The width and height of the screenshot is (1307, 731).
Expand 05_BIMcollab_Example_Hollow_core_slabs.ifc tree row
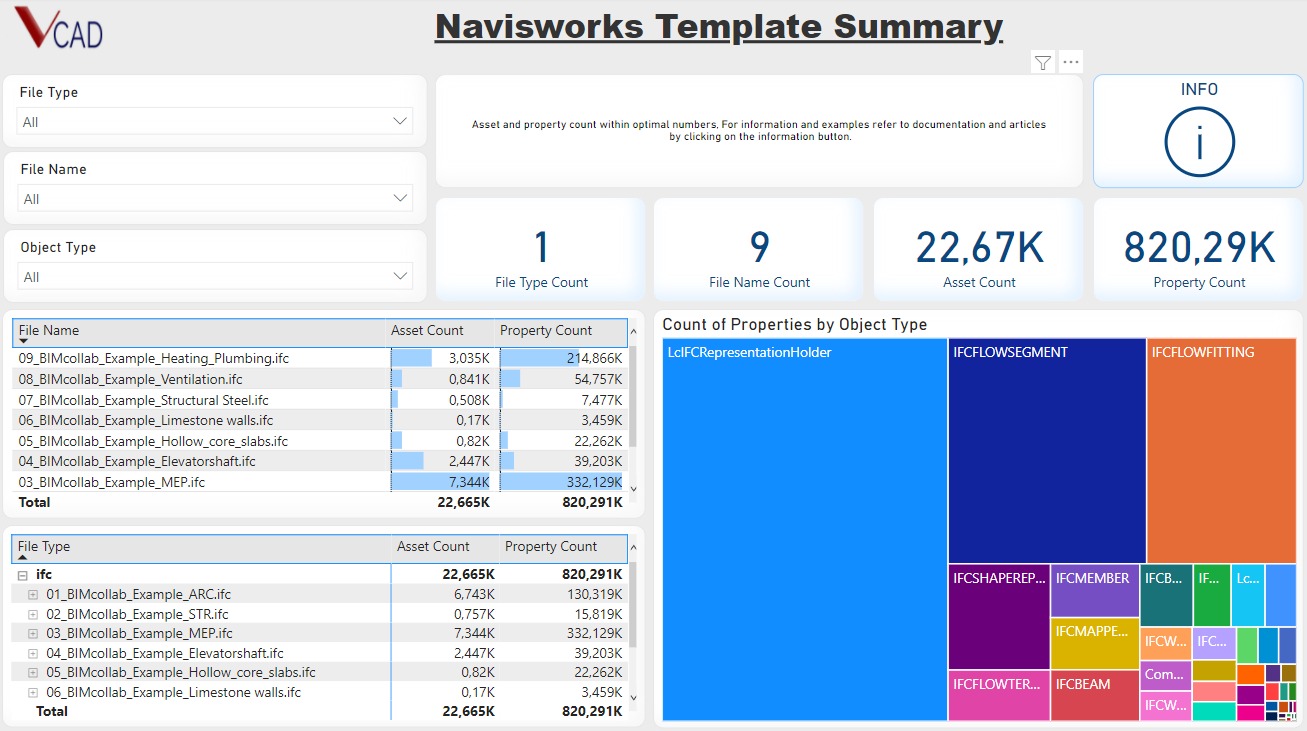(x=33, y=672)
